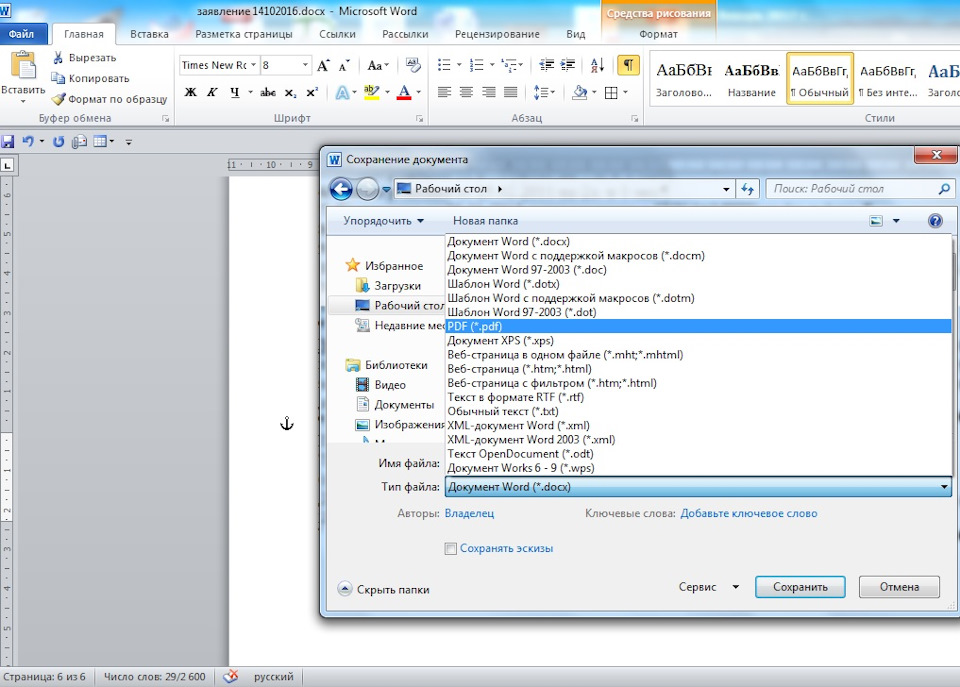Switch to the Ссылки tab
The image size is (960, 687).
[337, 34]
